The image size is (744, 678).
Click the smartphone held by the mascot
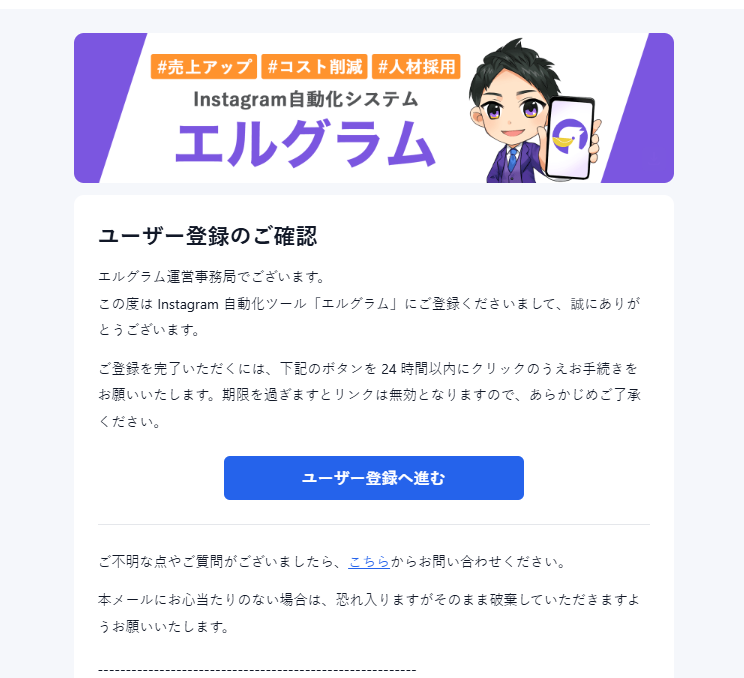(x=569, y=138)
